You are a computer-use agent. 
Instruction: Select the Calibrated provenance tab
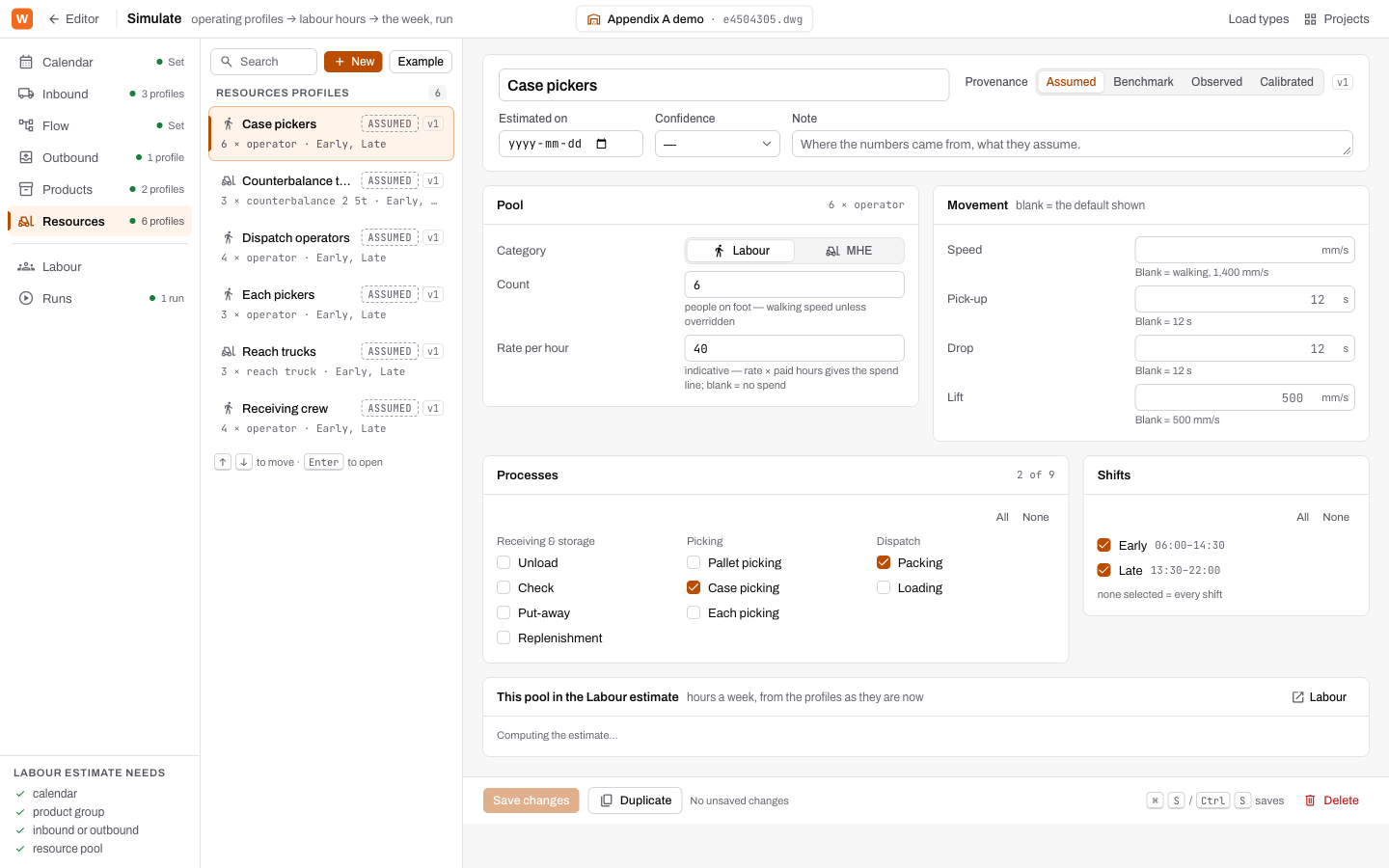click(x=1287, y=82)
